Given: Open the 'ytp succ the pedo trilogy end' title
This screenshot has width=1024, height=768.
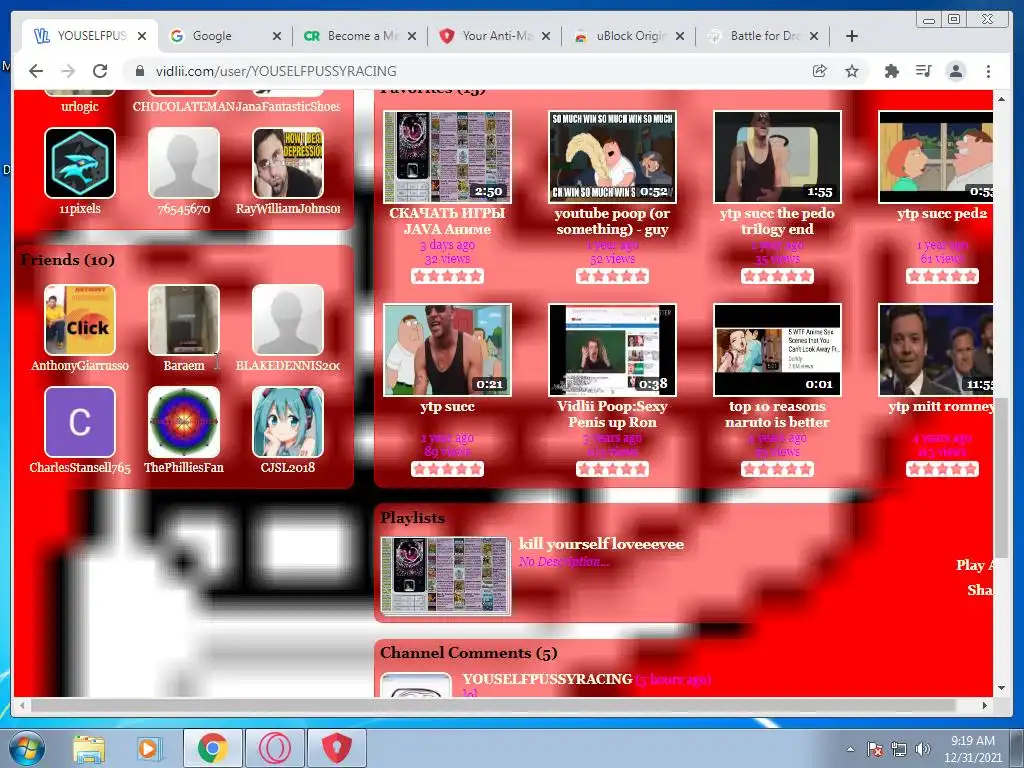Looking at the screenshot, I should tap(777, 221).
